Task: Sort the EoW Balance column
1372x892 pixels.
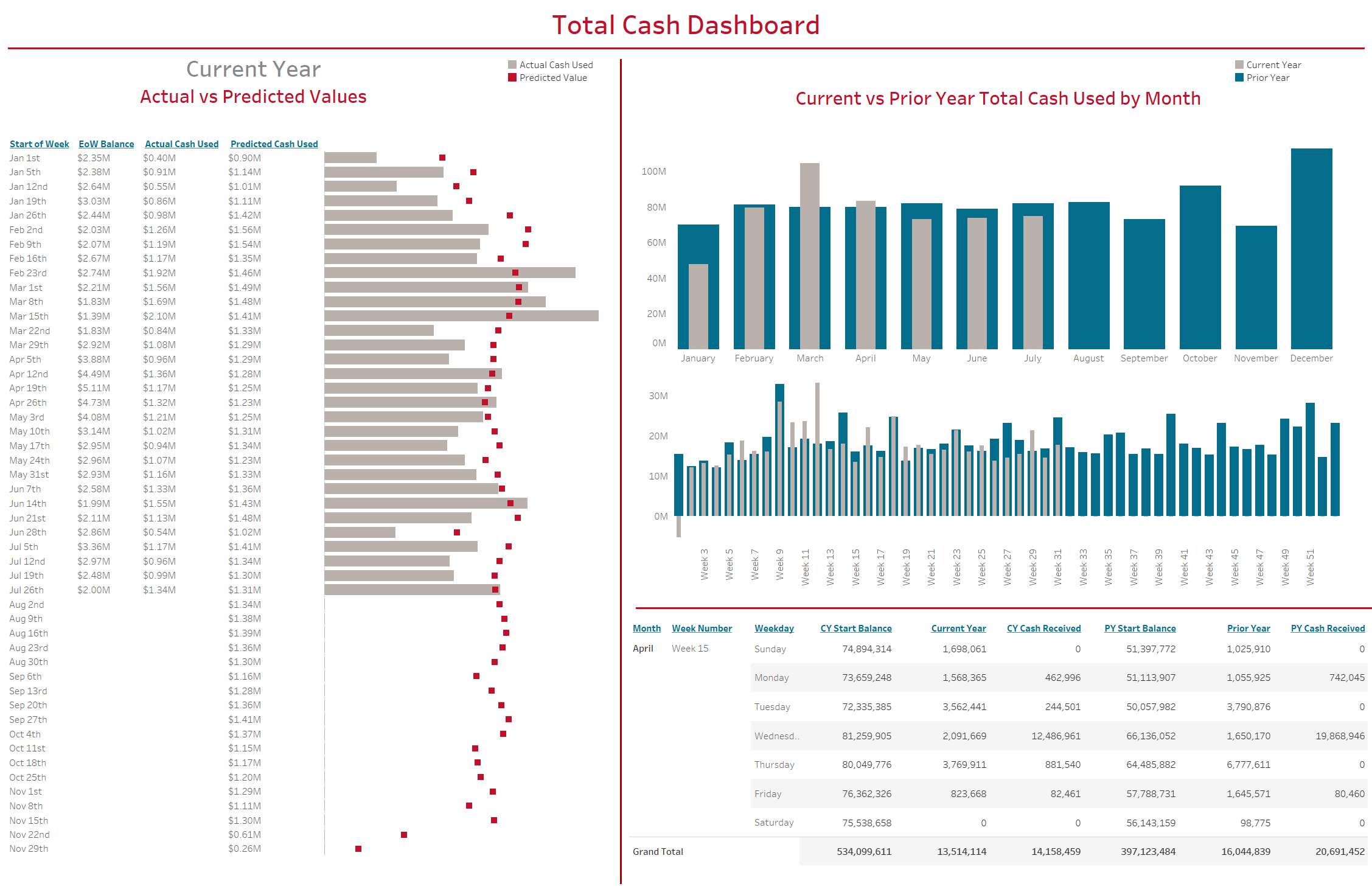Action: 106,144
